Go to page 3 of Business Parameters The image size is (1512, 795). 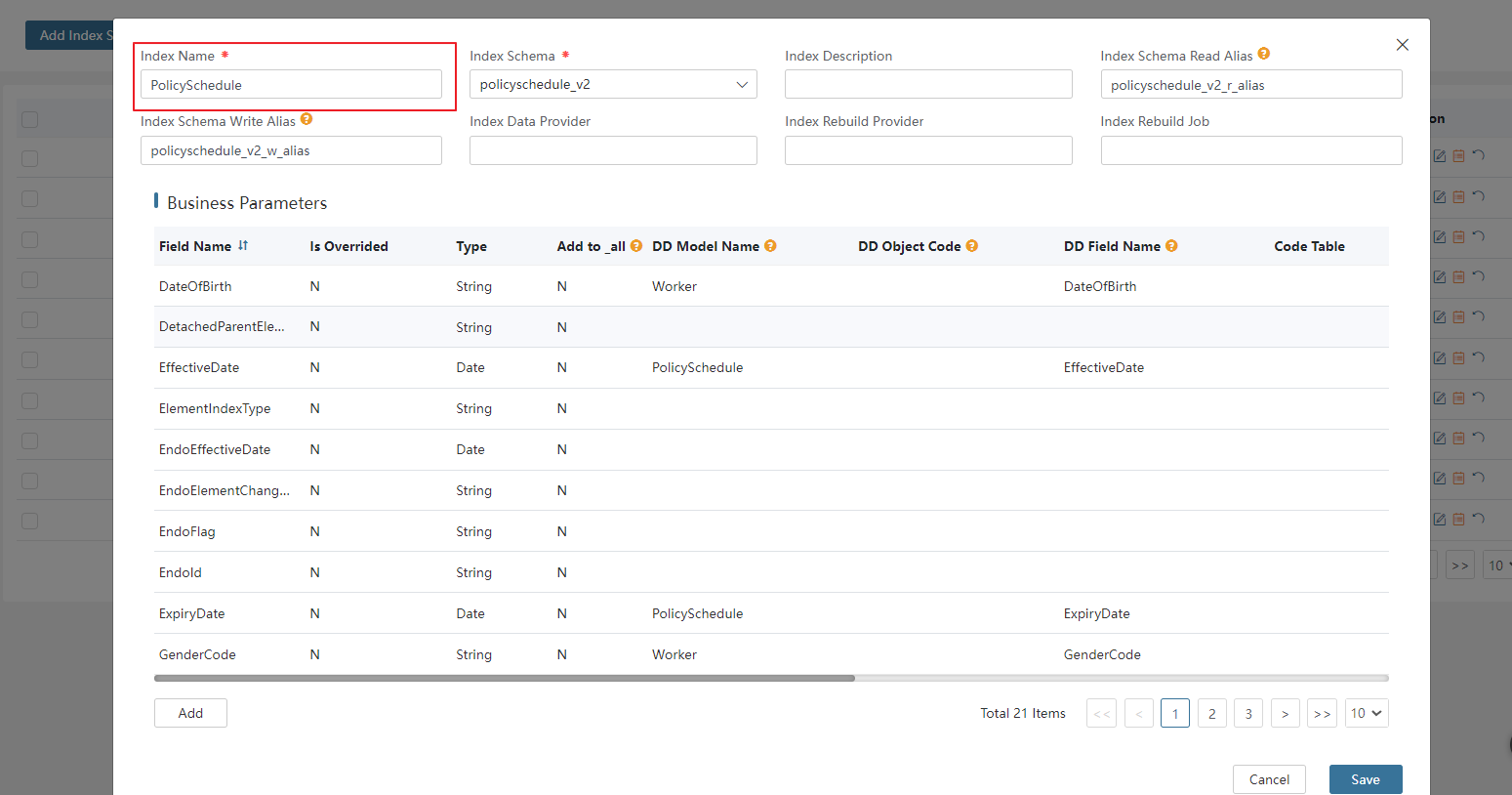pyautogui.click(x=1248, y=713)
